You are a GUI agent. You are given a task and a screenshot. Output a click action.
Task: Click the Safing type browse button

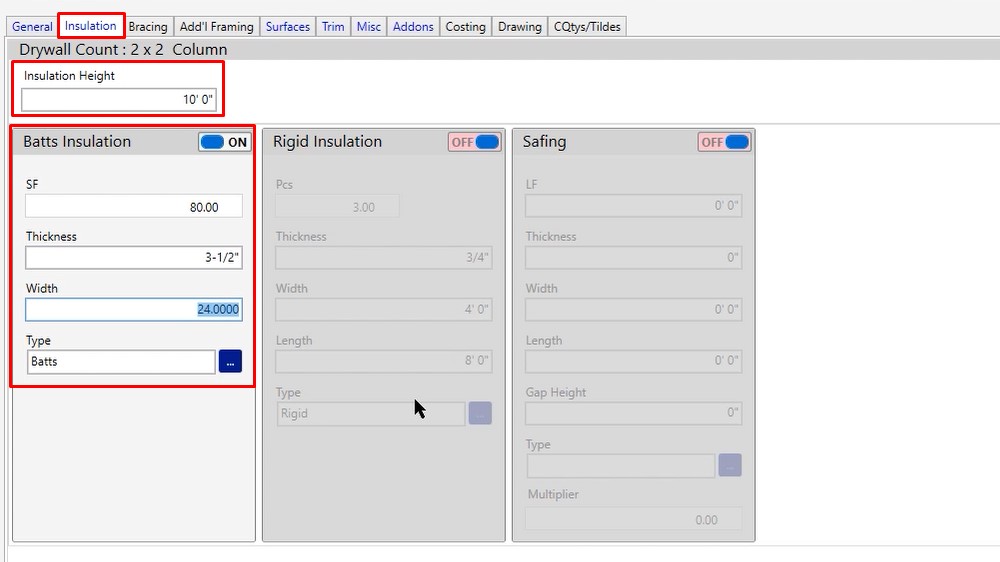[730, 466]
